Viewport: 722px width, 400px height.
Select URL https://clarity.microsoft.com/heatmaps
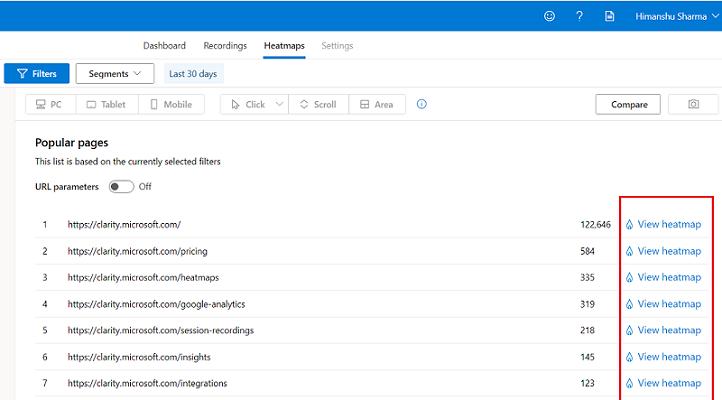click(143, 278)
